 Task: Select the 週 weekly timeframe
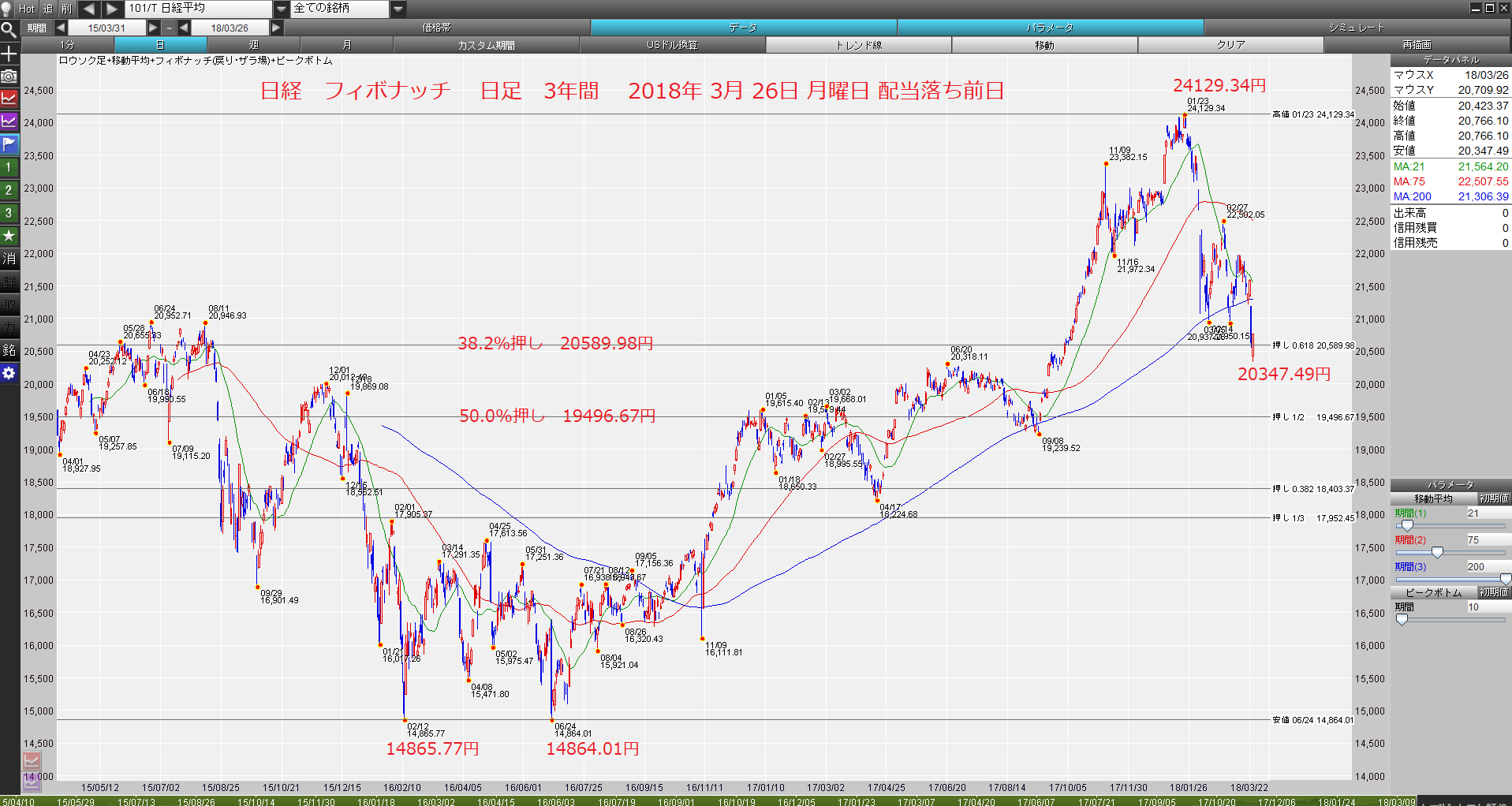click(254, 45)
